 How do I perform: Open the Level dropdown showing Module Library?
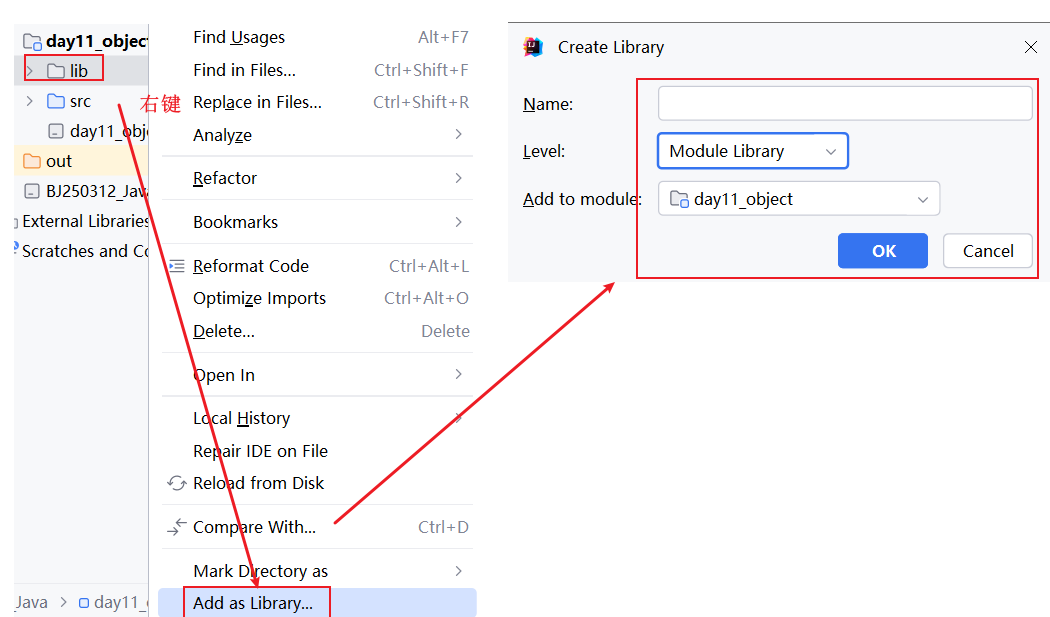752,151
